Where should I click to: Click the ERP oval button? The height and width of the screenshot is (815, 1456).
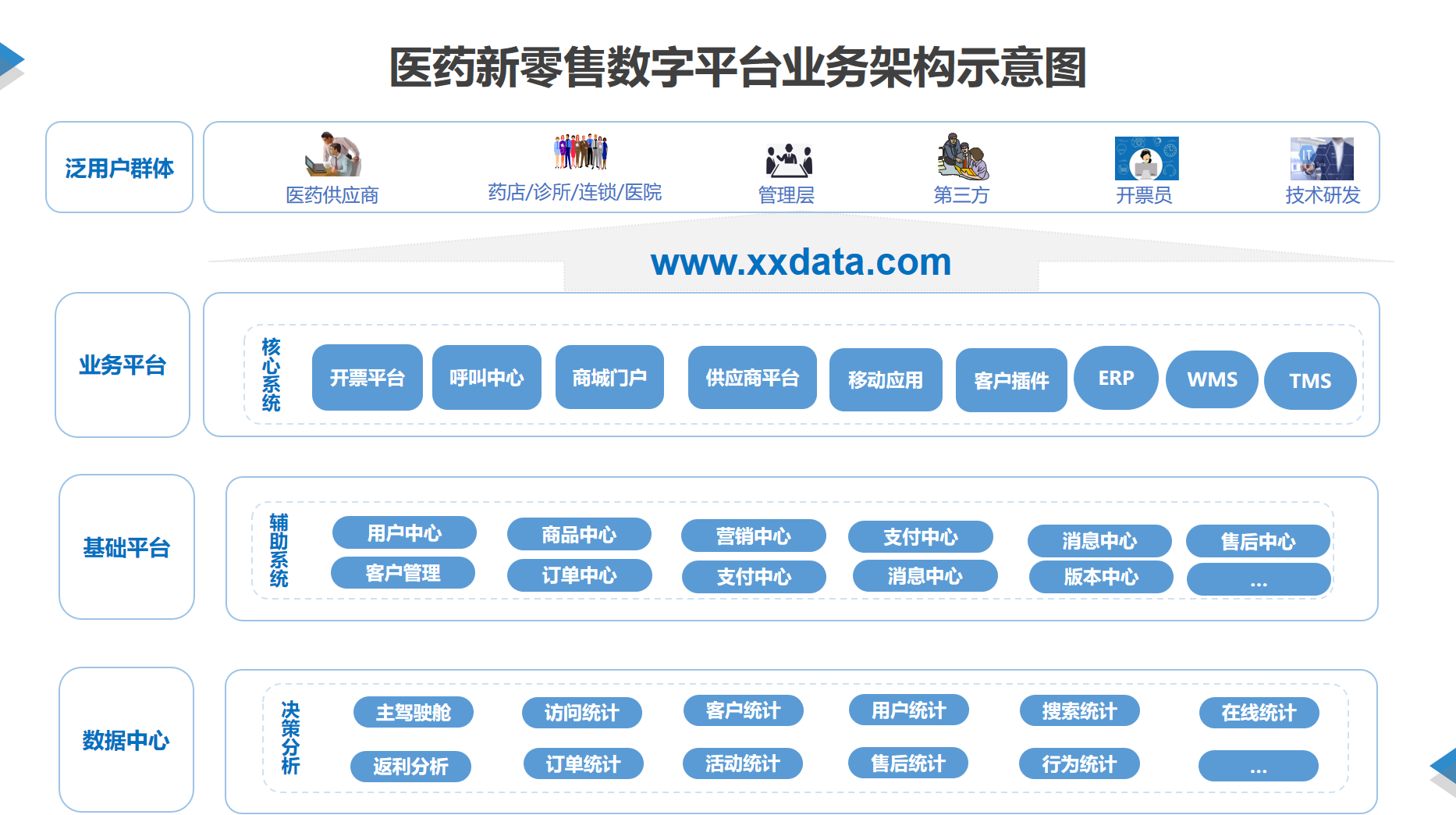(1116, 379)
